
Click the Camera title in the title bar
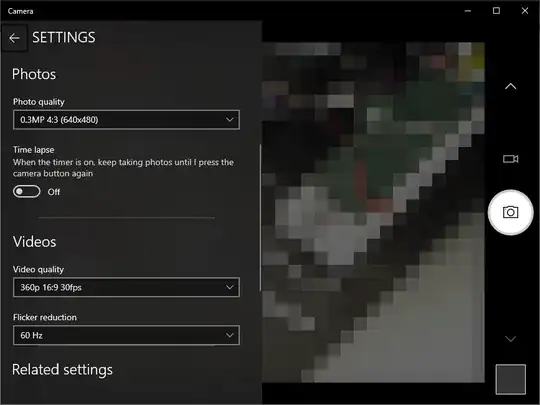coord(21,11)
